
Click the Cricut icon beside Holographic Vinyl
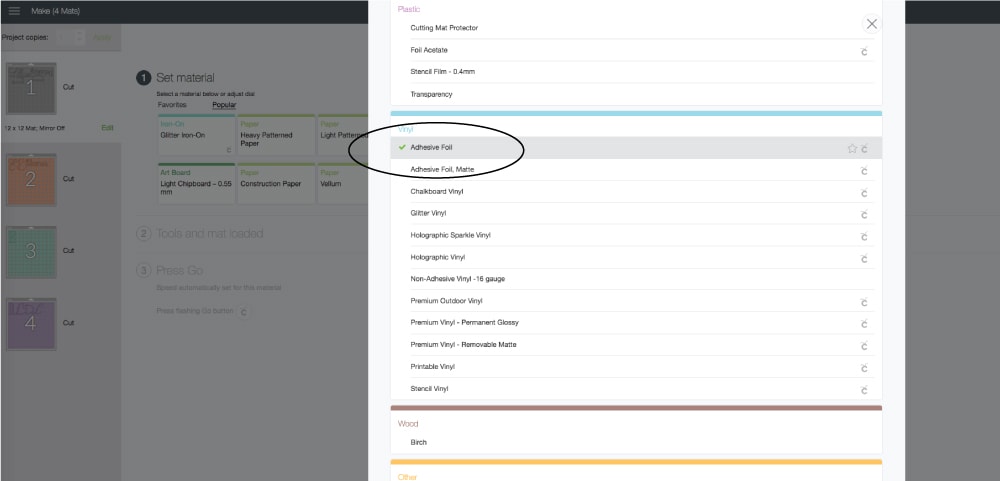864,258
